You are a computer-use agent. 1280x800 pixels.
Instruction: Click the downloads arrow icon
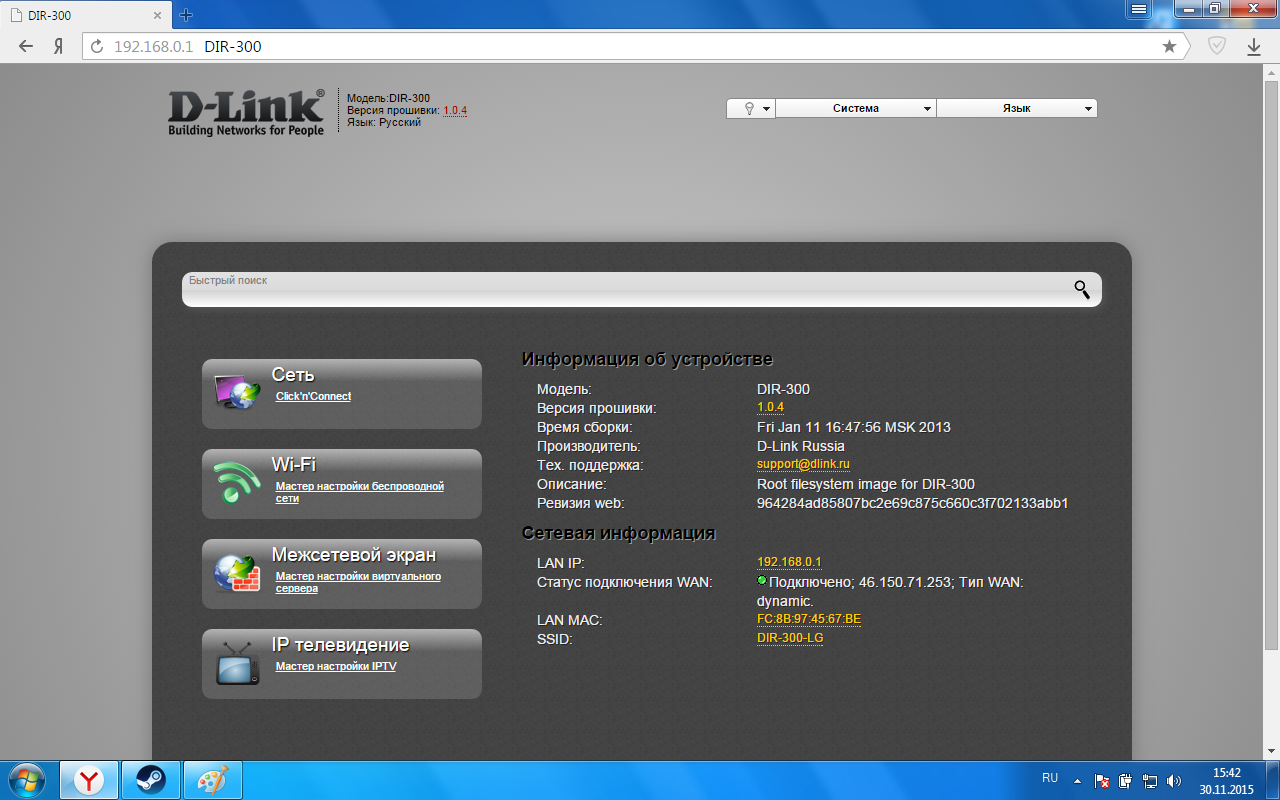(x=1253, y=46)
